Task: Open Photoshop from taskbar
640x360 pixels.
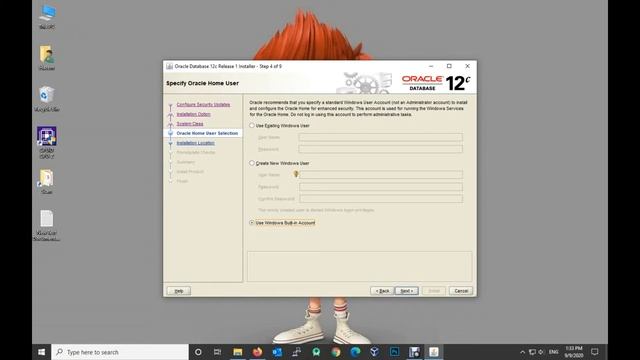Action: pyautogui.click(x=394, y=352)
